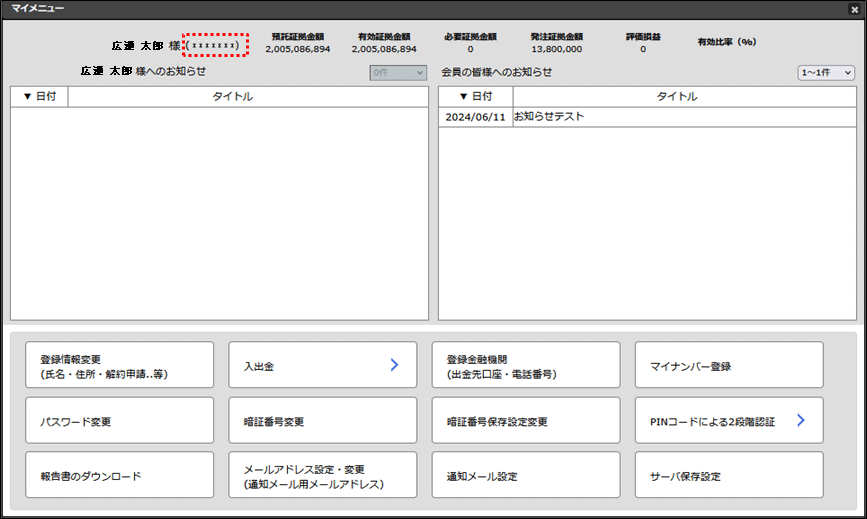867x519 pixels.
Task: Sort personal notices by 日付 column
Action: (39, 97)
